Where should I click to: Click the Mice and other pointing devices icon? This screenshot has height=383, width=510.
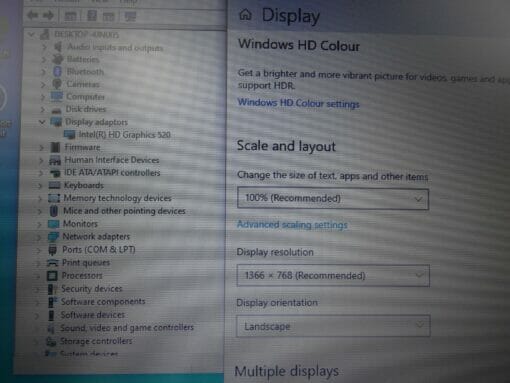[x=54, y=211]
